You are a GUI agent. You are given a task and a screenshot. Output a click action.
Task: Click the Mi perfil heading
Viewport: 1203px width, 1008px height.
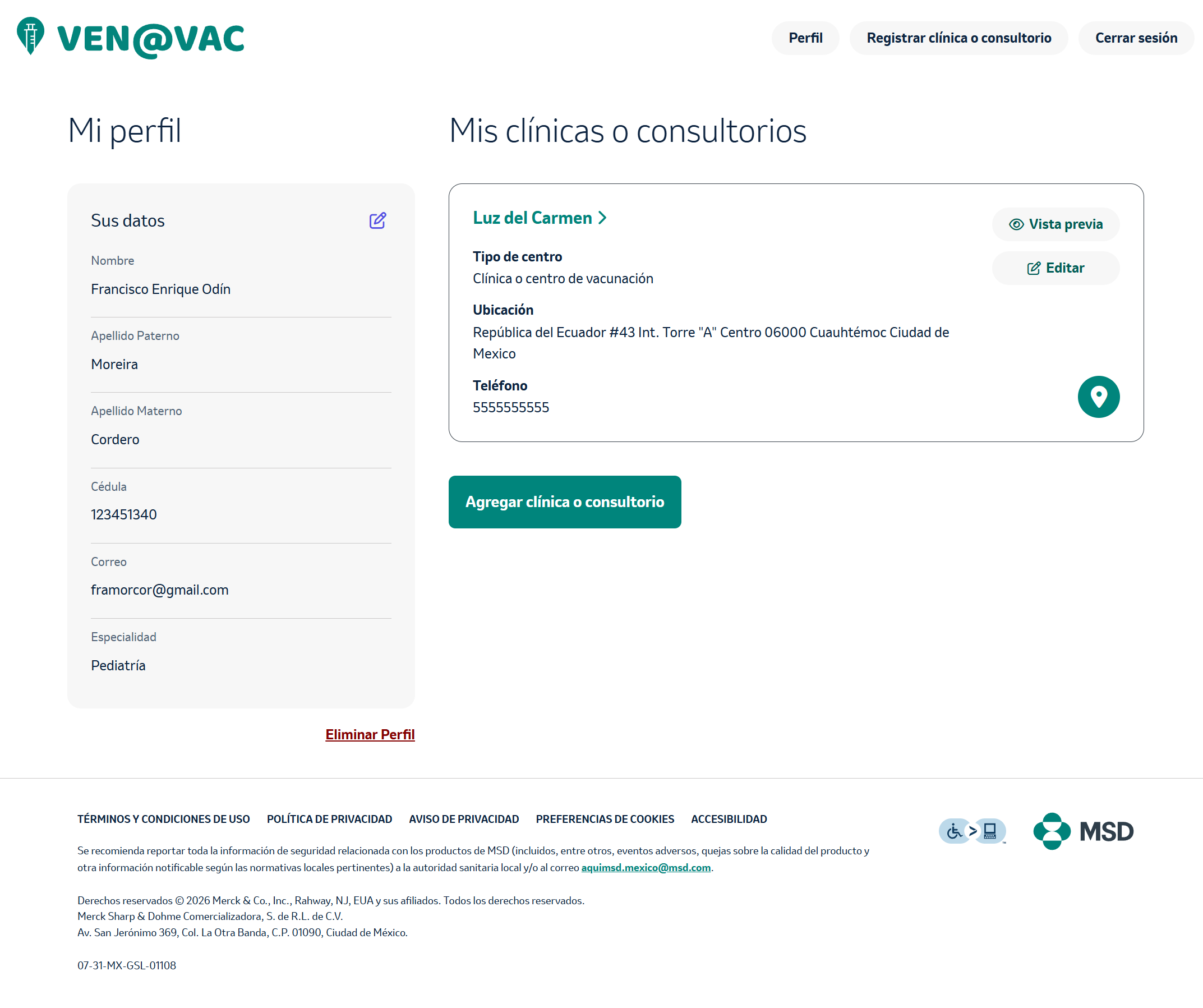coord(125,131)
